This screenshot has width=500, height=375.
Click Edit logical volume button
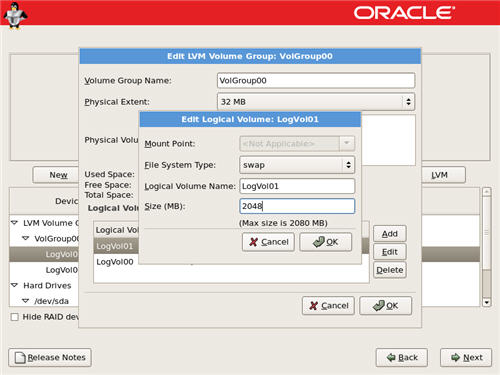(390, 252)
